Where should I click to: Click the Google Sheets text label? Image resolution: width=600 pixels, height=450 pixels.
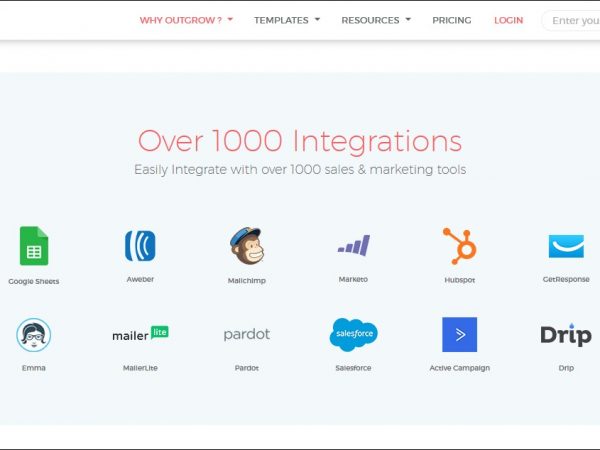pyautogui.click(x=34, y=281)
